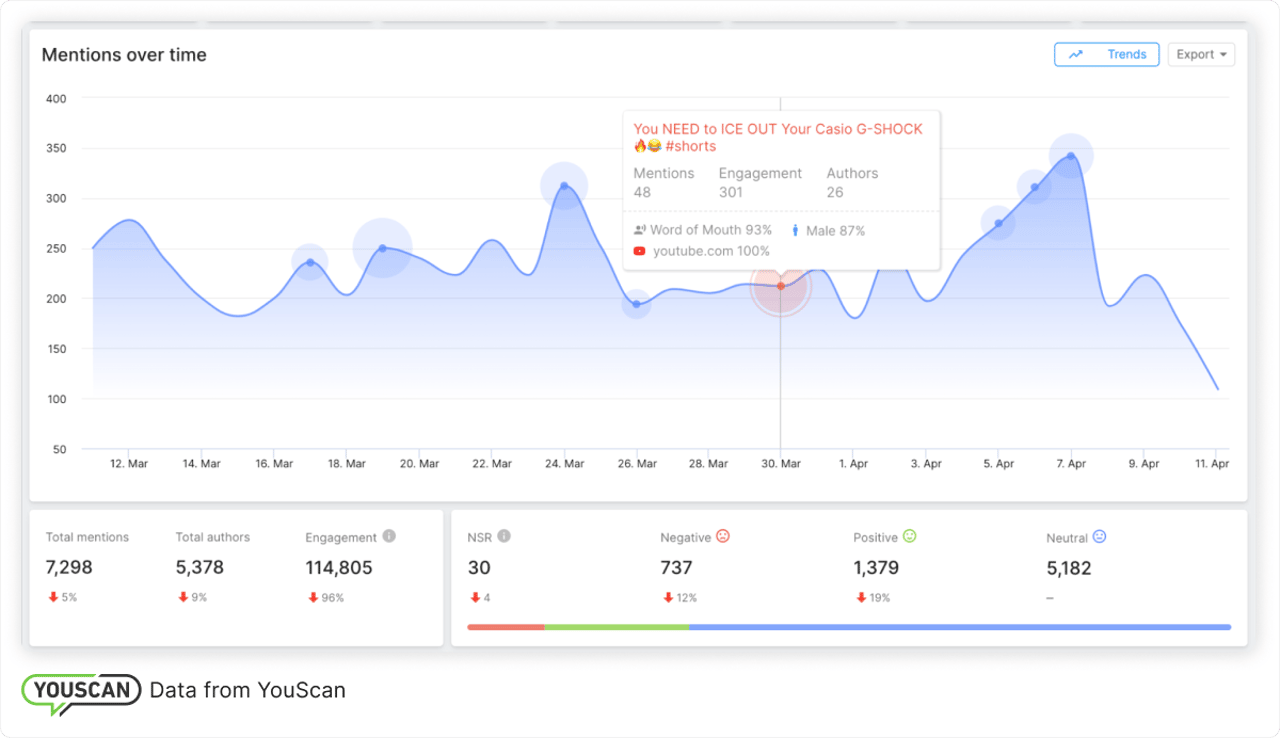Select the 24 Mar peak data point
The image size is (1280, 738).
(564, 186)
